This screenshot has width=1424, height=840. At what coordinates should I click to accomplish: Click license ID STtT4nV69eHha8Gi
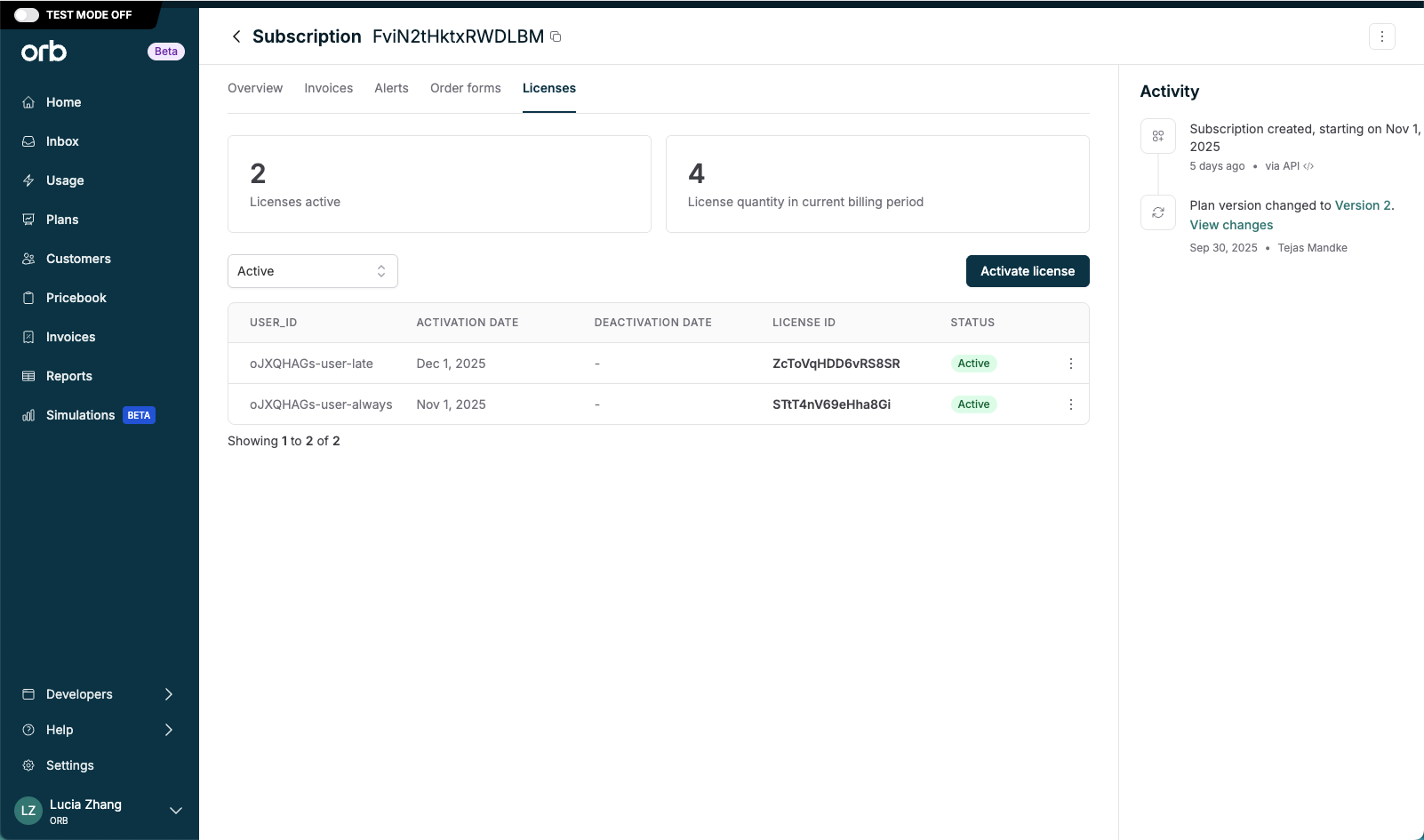click(832, 404)
